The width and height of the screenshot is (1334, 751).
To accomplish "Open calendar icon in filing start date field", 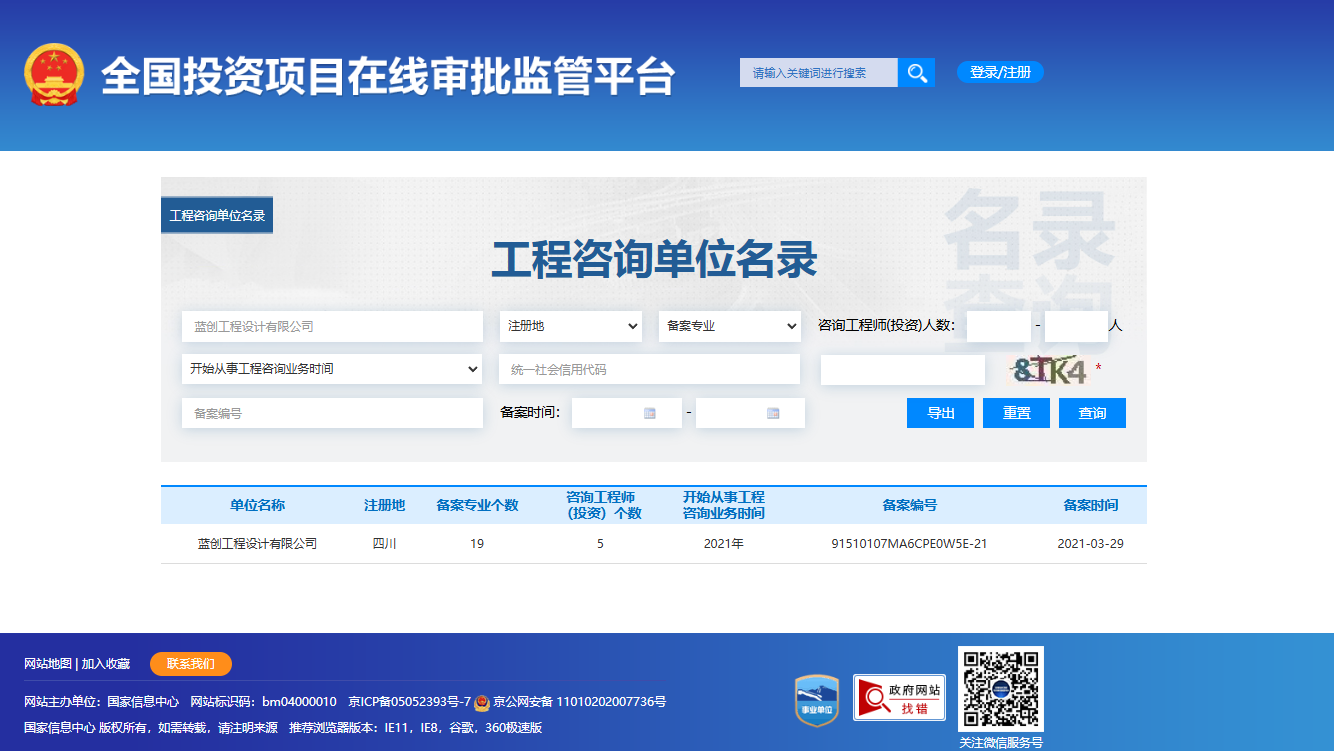I will (650, 413).
